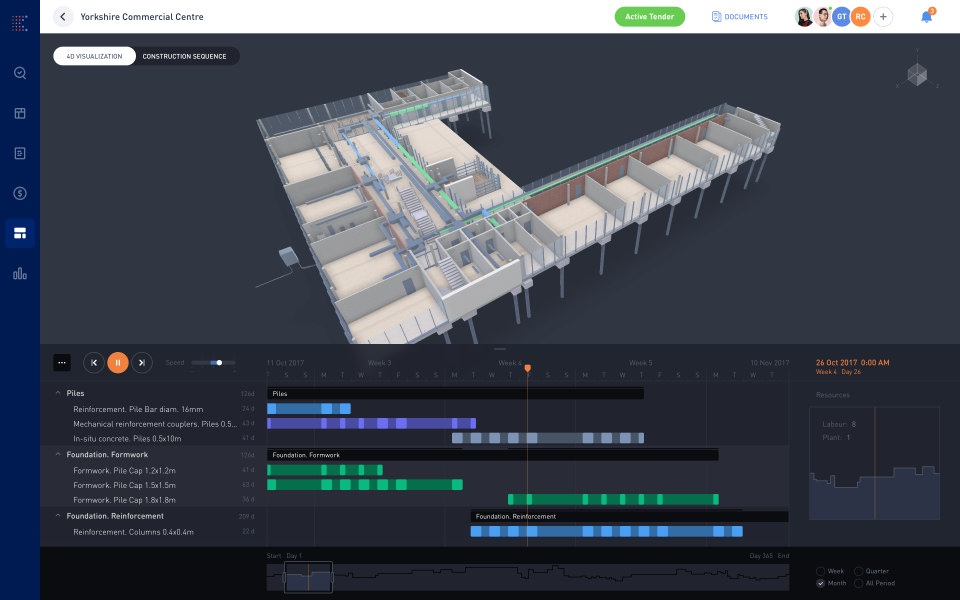The image size is (960, 600).
Task: Open the 4D Visualization tab
Action: coord(94,56)
